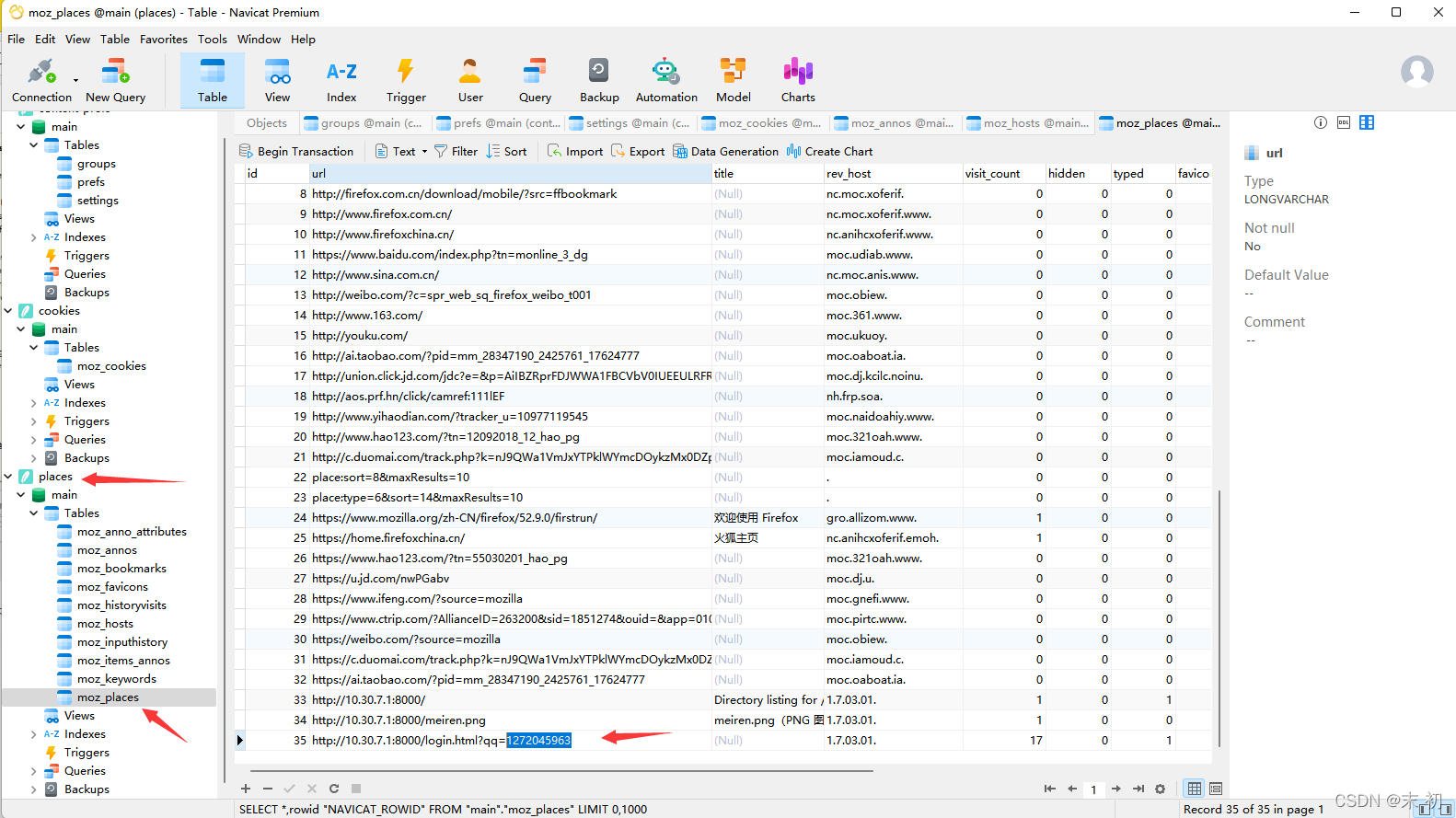1456x818 pixels.
Task: Create a New Query
Action: tap(115, 80)
